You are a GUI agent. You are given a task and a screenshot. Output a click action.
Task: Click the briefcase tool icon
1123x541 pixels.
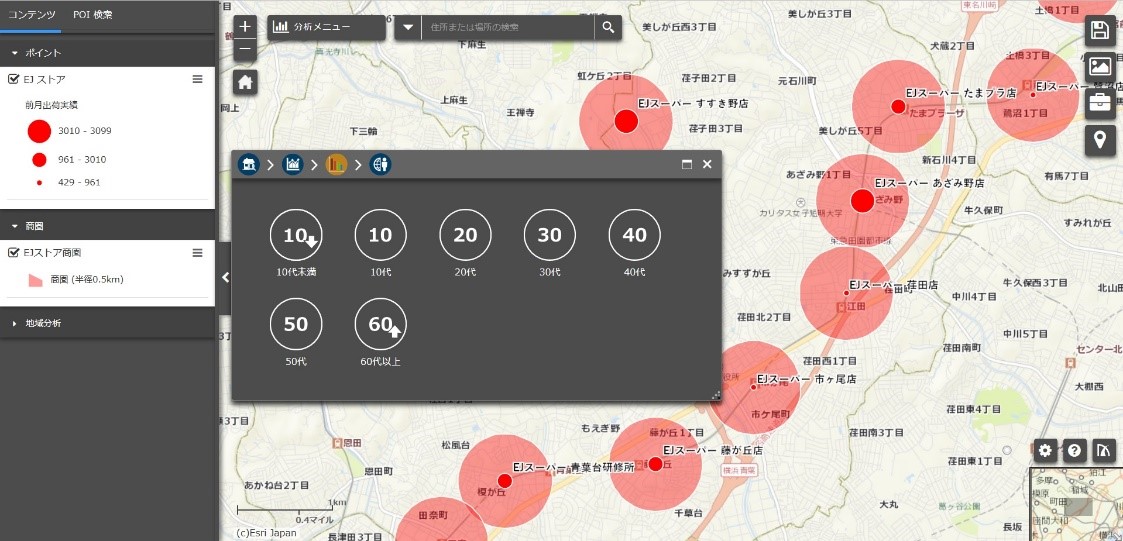pos(1100,102)
